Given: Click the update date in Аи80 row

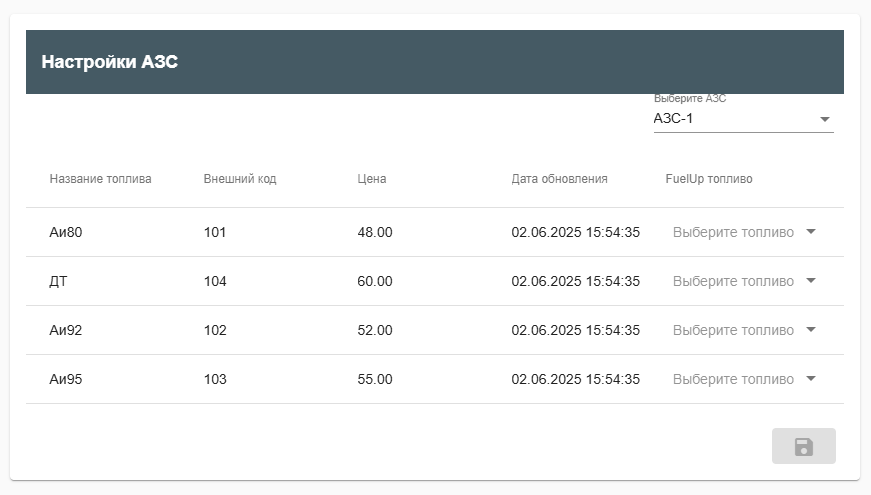Looking at the screenshot, I should (x=575, y=232).
